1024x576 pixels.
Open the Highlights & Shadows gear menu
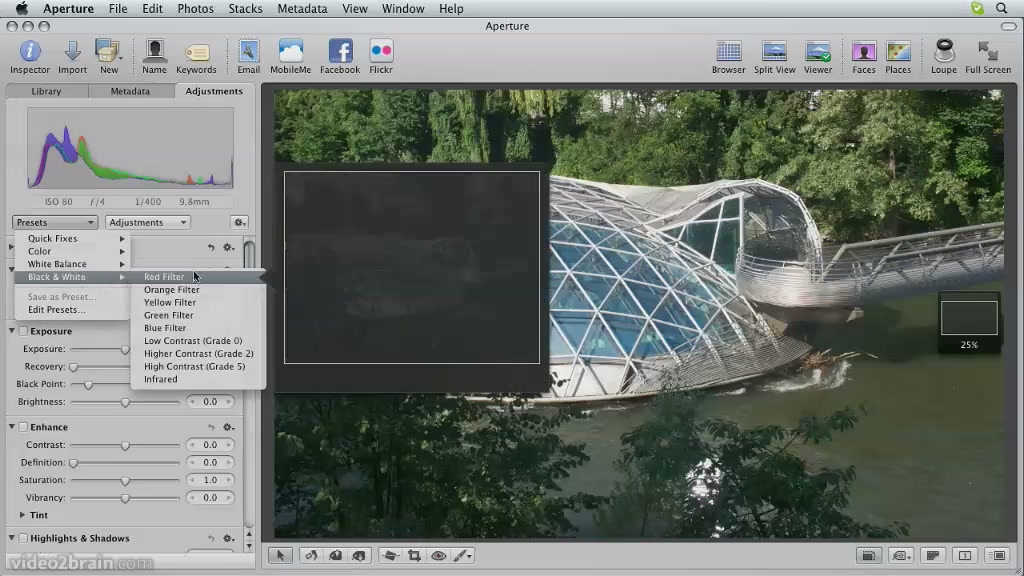tap(228, 539)
